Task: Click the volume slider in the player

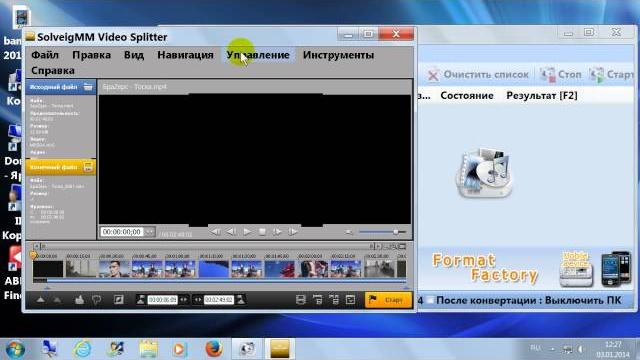Action: click(382, 232)
